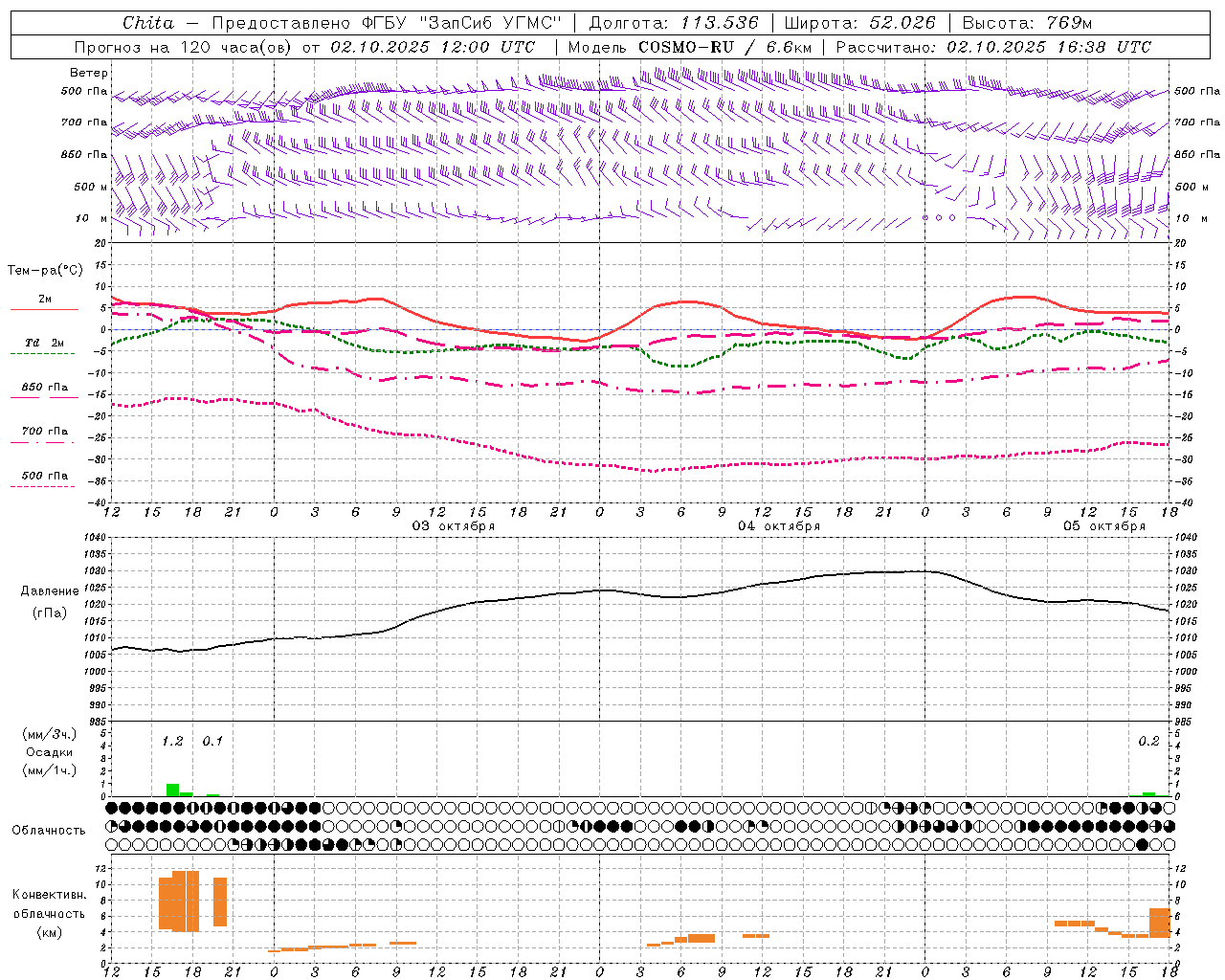Click the station name "Chita" in header

[x=148, y=23]
